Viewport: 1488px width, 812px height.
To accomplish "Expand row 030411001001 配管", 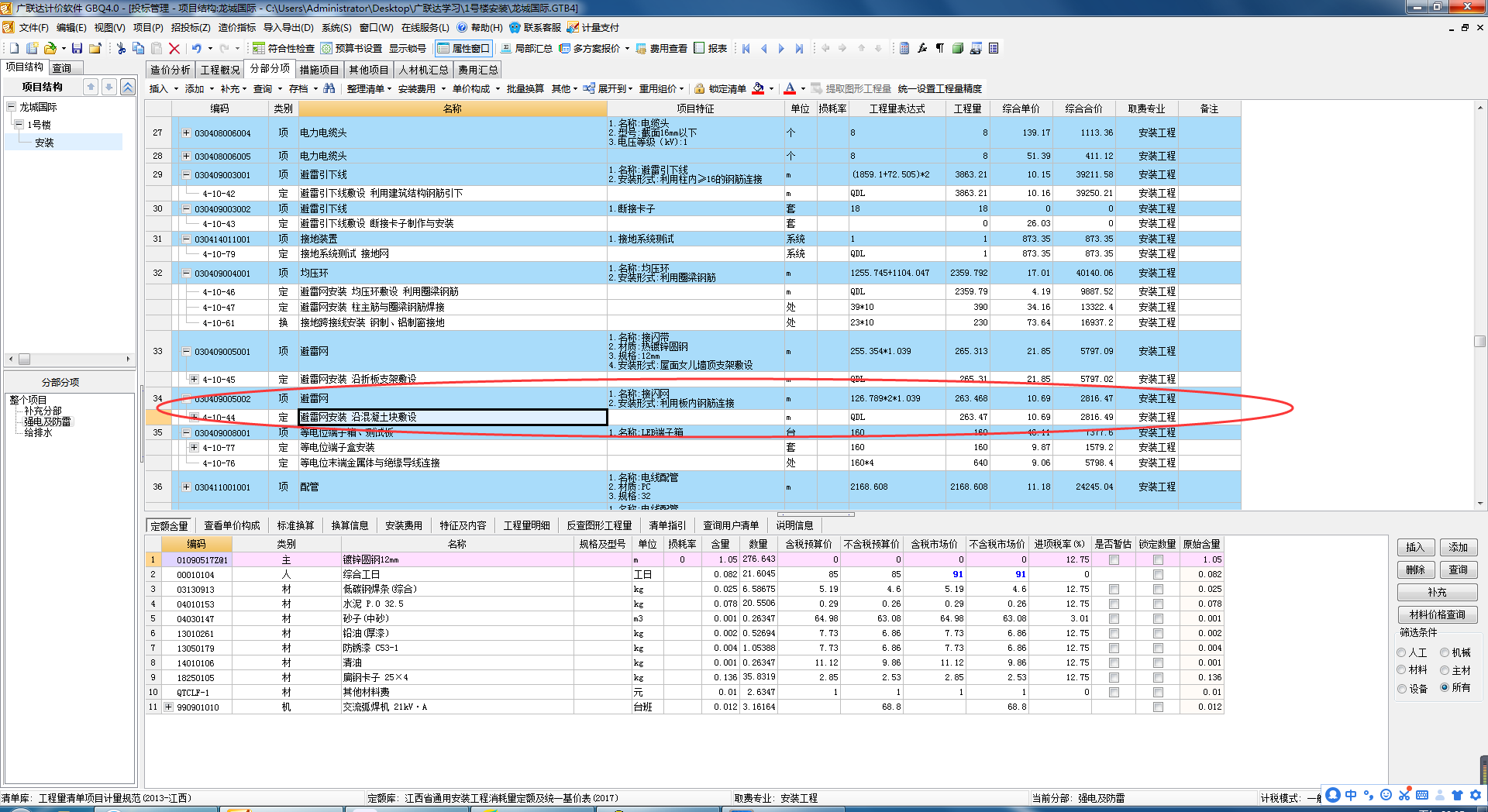I will [x=186, y=487].
